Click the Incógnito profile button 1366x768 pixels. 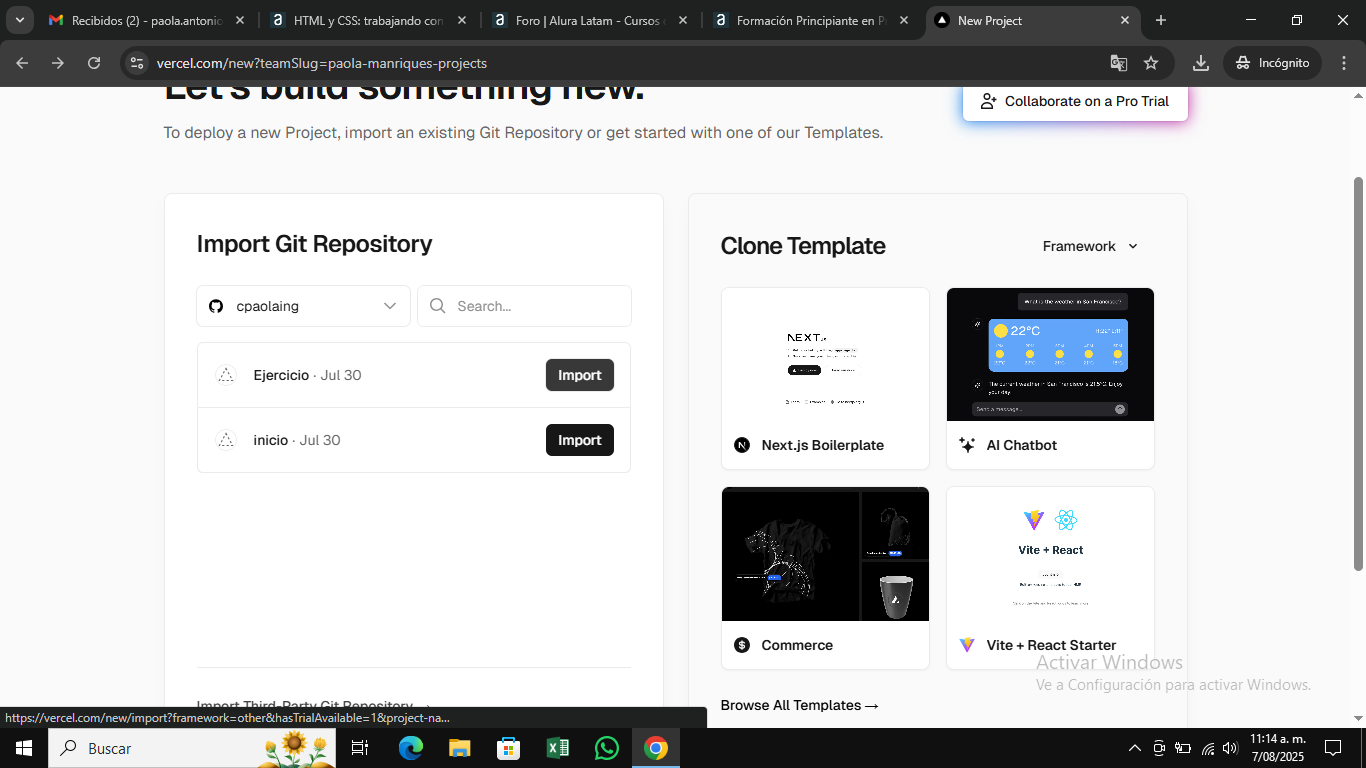tap(1272, 63)
